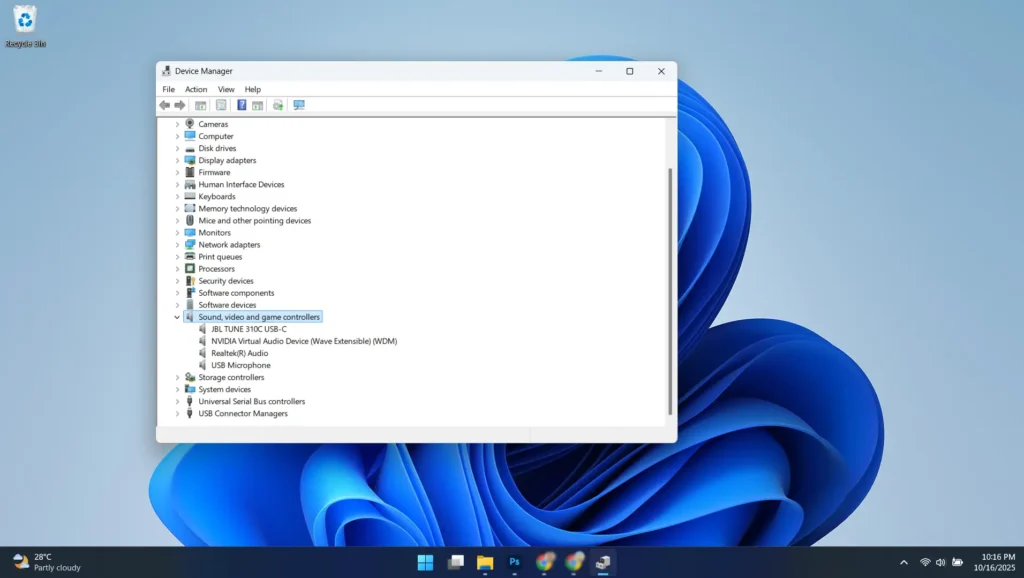Click the Scan for hardware changes toolbar icon
Image resolution: width=1024 pixels, height=578 pixels.
click(x=278, y=104)
